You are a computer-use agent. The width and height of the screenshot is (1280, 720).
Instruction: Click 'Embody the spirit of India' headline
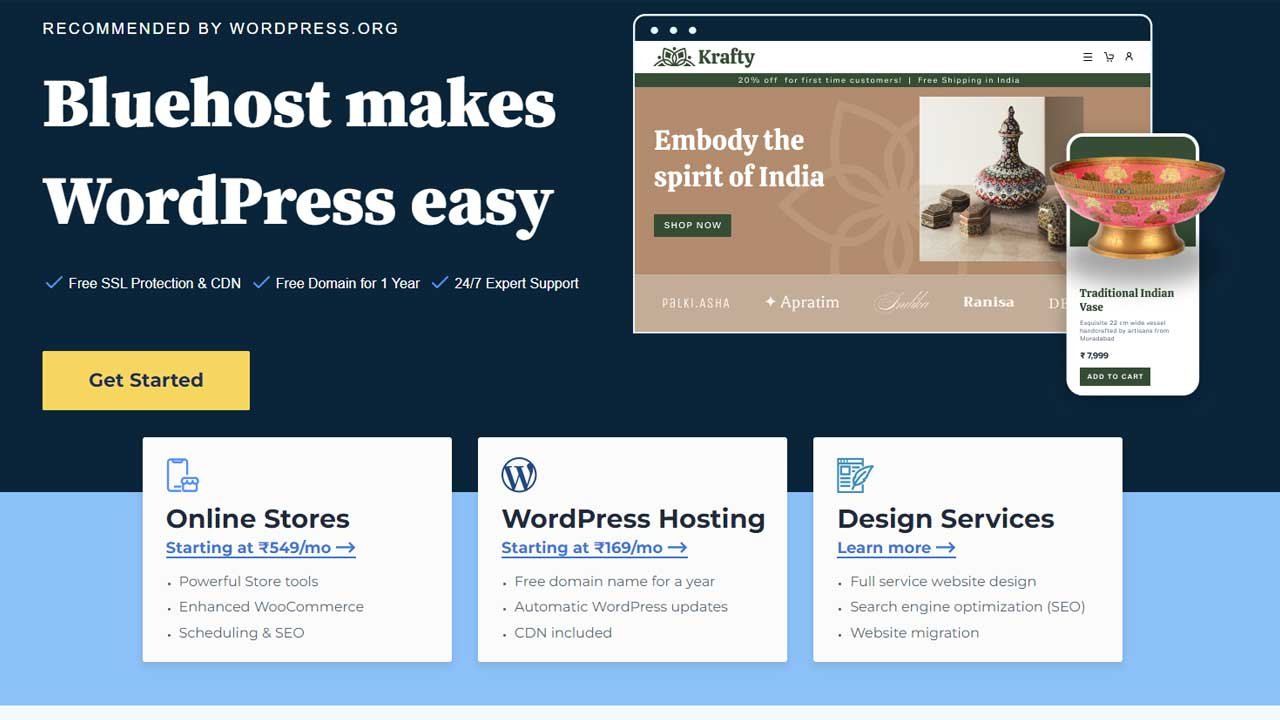[x=739, y=158]
